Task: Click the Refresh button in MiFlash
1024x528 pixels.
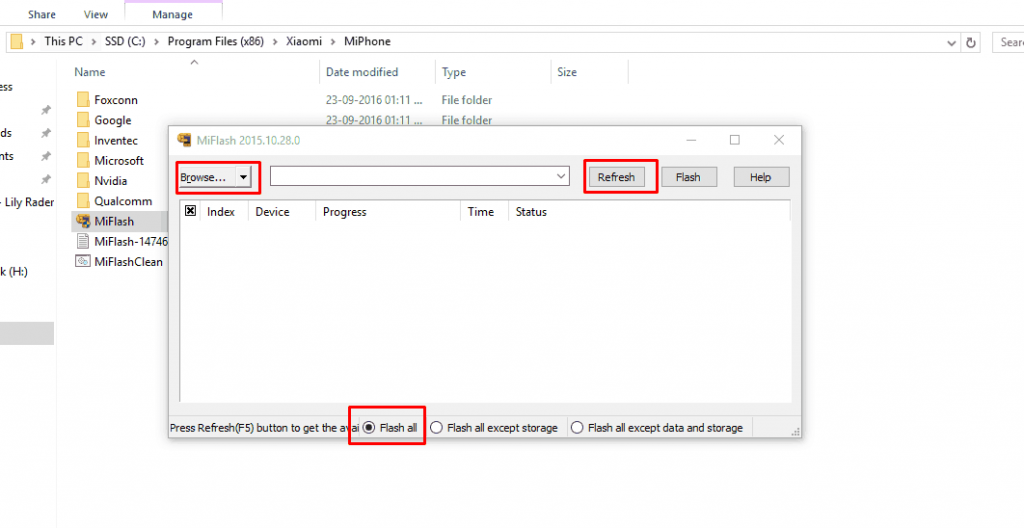Action: click(x=616, y=177)
